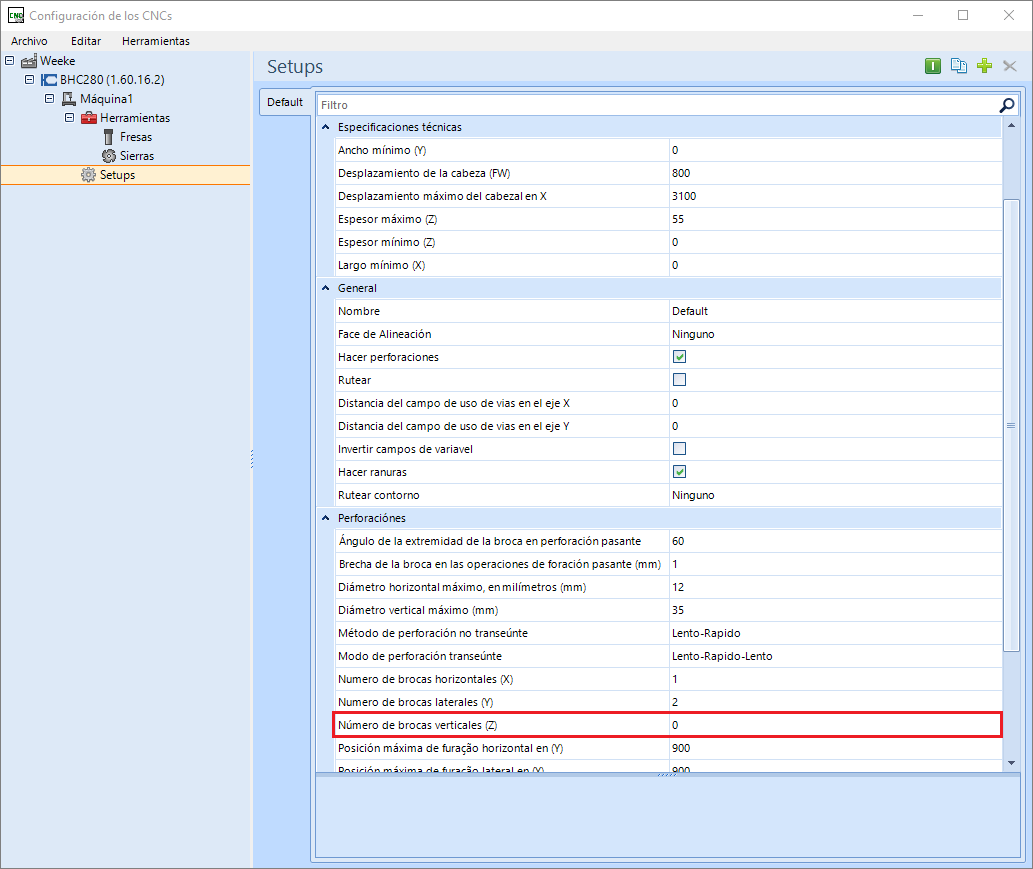This screenshot has height=869, width=1033.
Task: Click the green plus add setup icon
Action: (x=984, y=66)
